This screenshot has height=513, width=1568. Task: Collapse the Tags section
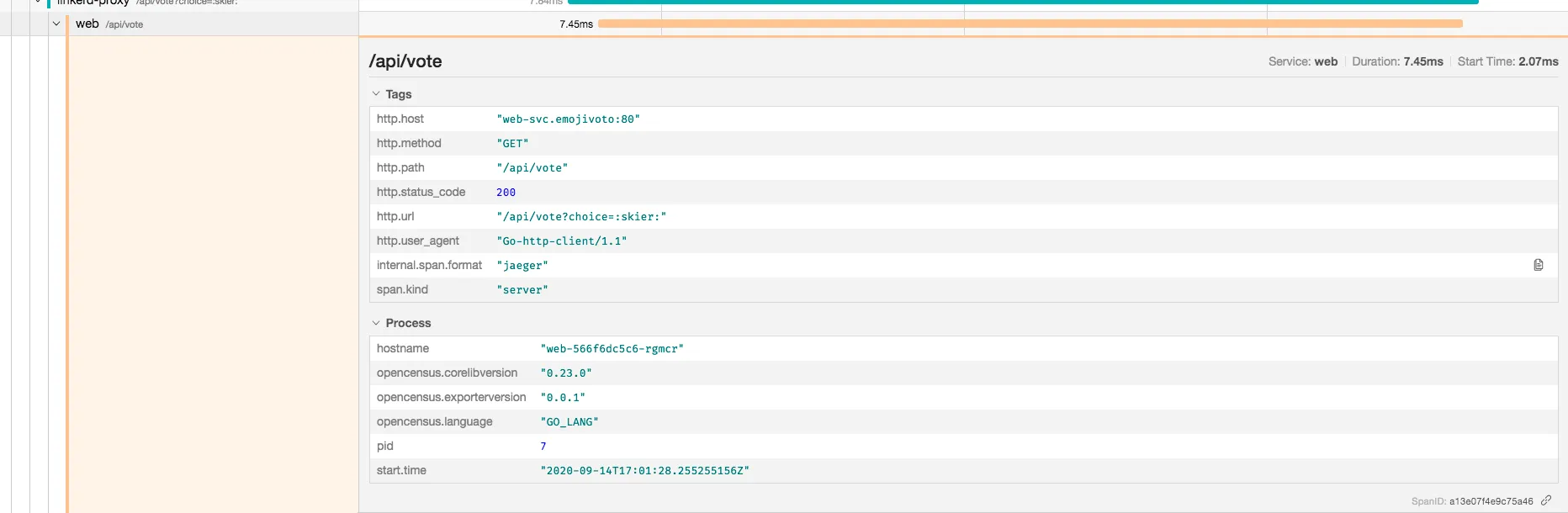[x=391, y=94]
